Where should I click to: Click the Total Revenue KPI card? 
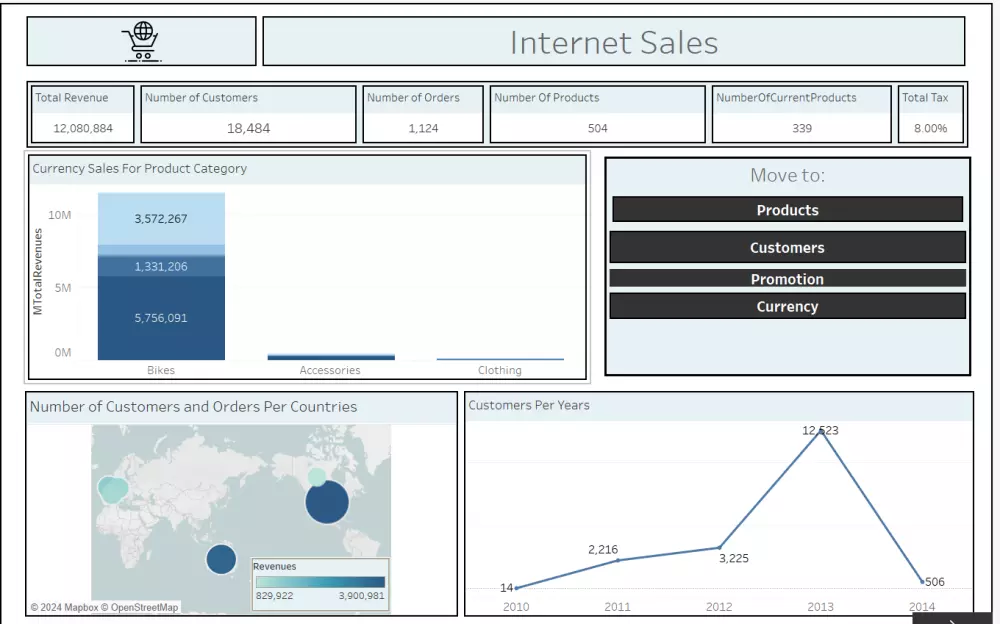(x=82, y=113)
